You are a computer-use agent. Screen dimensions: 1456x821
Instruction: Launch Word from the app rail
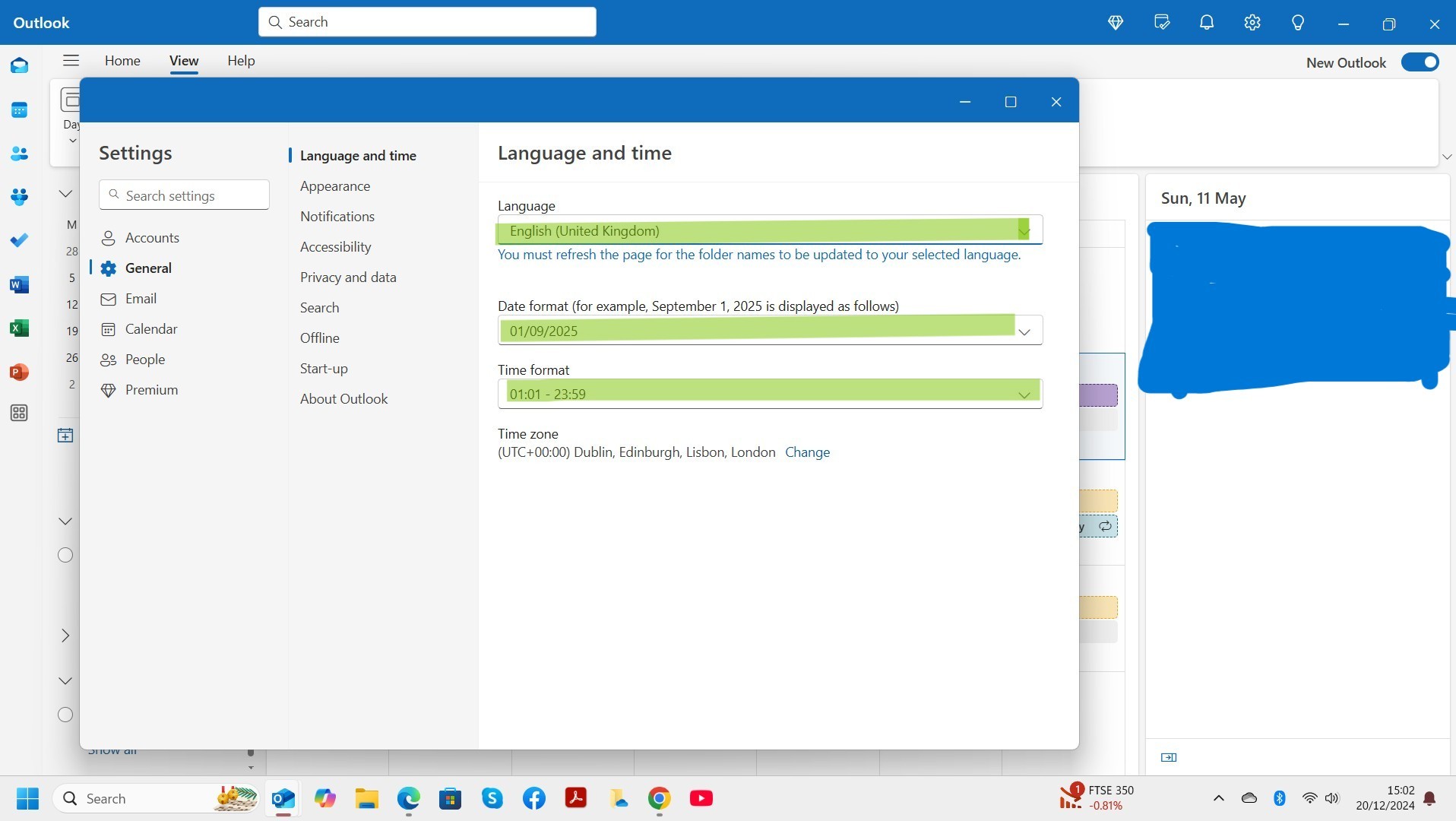click(x=19, y=284)
